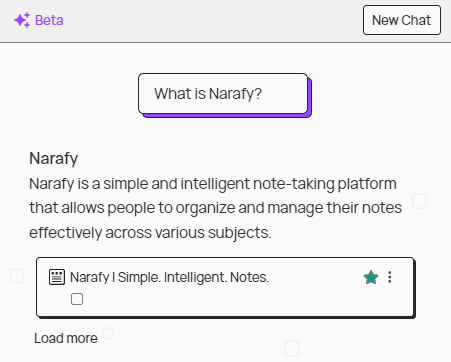
Task: Tick faint checkbox left of note card
Action: 17,276
